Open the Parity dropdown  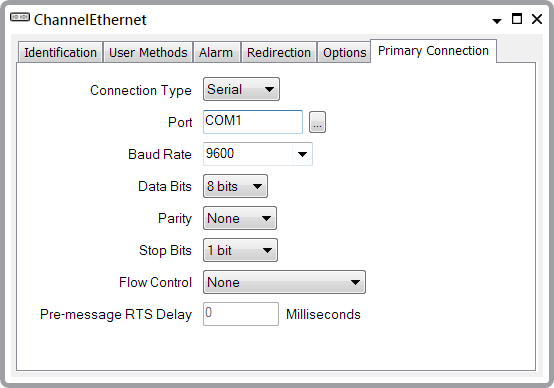(x=240, y=218)
